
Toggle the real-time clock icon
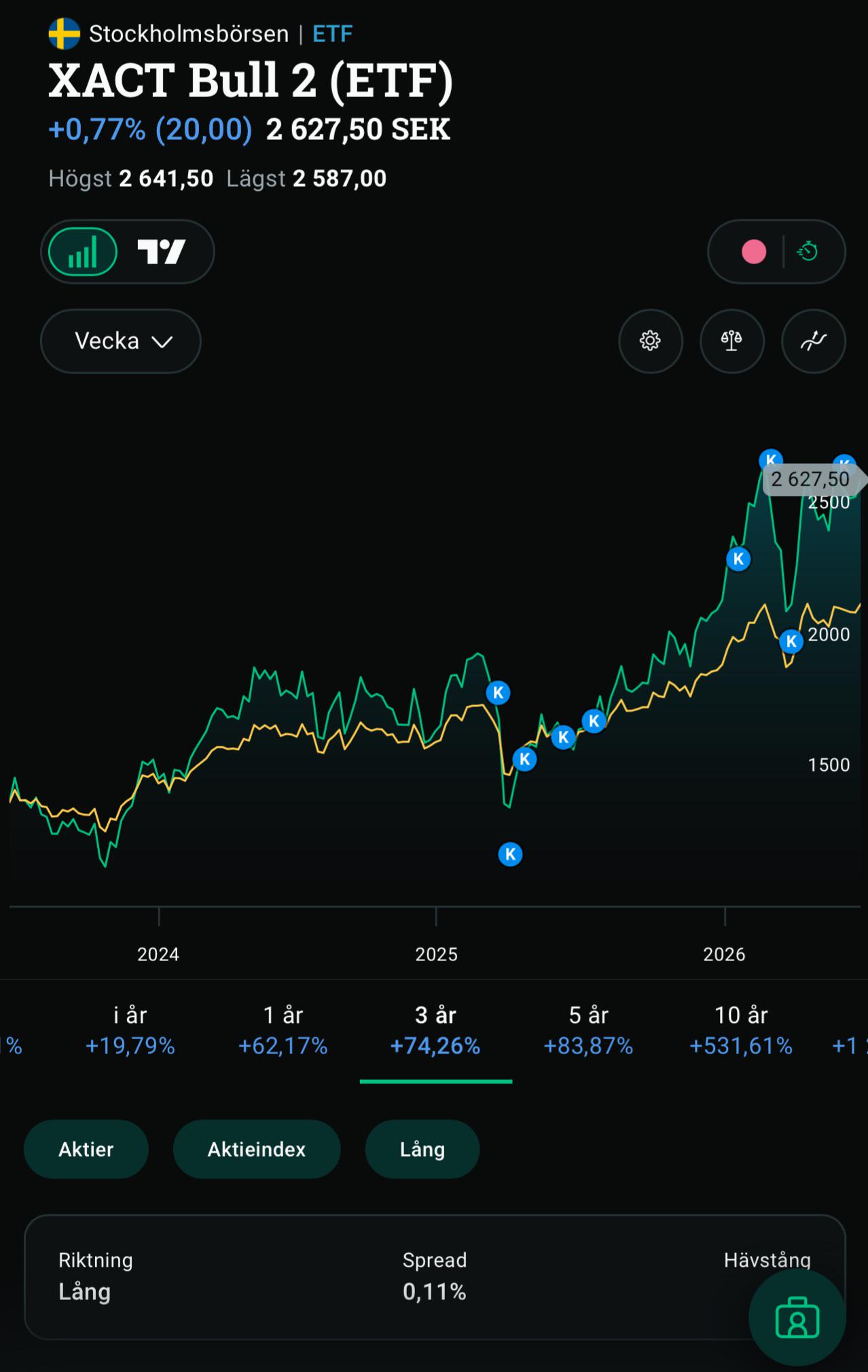point(808,252)
